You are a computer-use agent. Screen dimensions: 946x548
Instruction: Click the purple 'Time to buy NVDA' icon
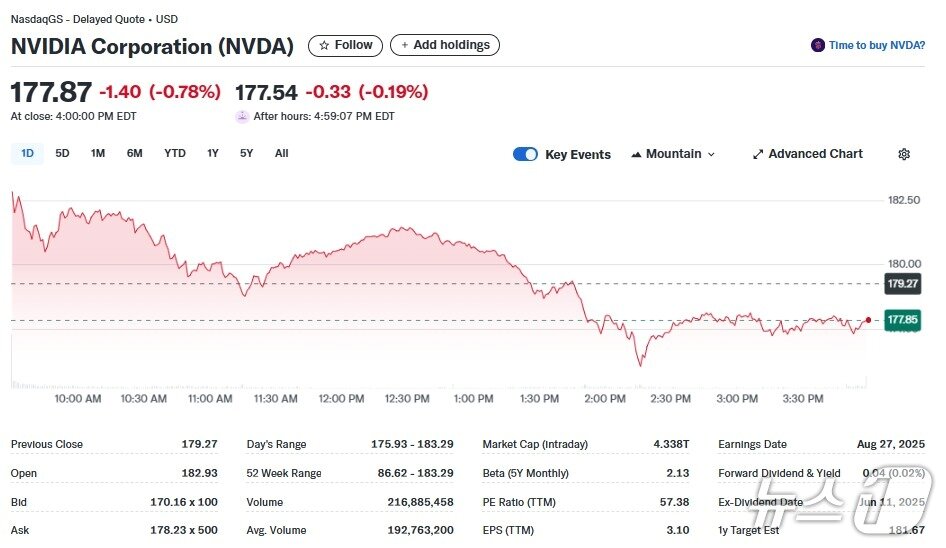(818, 46)
